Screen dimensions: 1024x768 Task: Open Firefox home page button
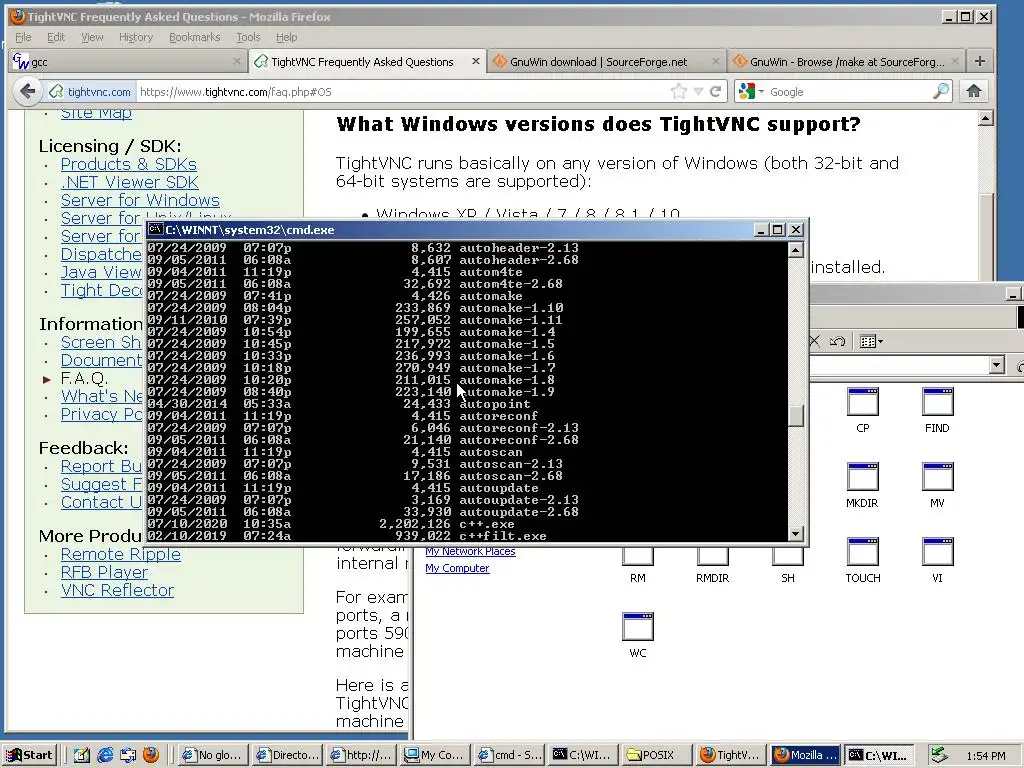[x=974, y=91]
